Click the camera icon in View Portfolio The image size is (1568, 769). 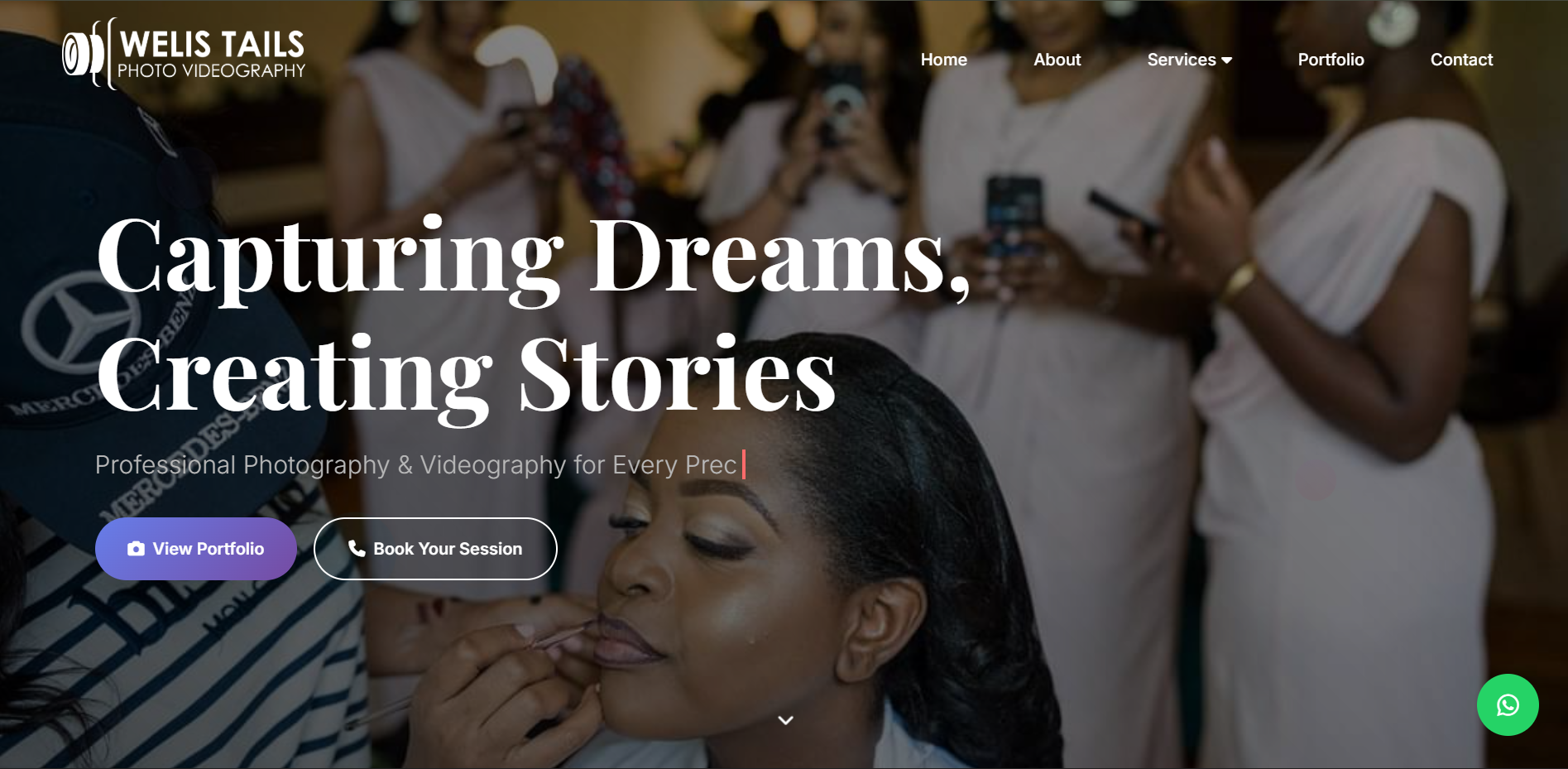coord(136,549)
